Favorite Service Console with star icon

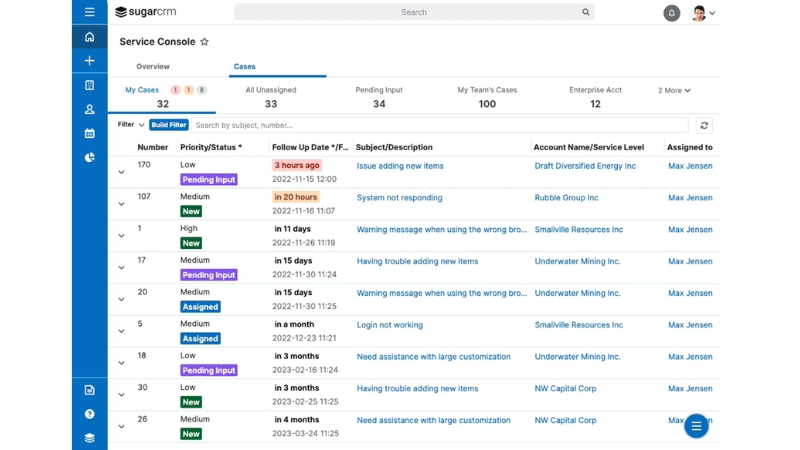click(205, 42)
